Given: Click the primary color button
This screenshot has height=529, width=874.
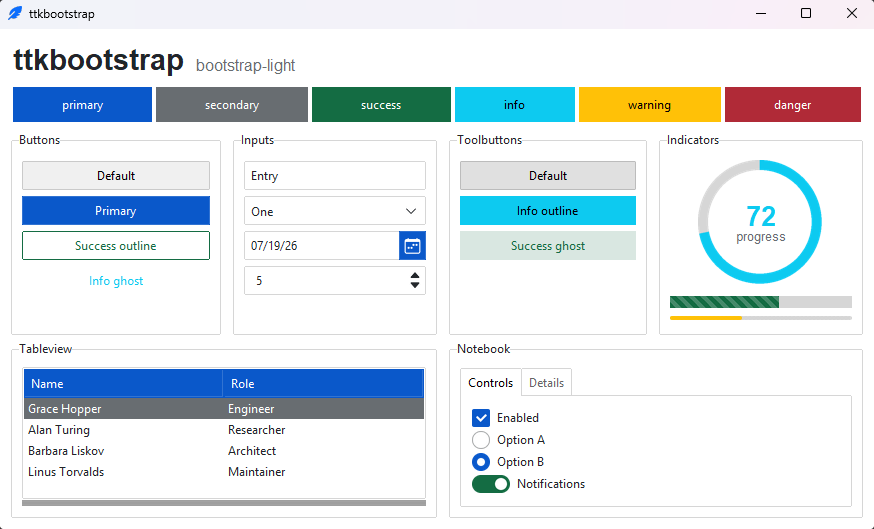Looking at the screenshot, I should coord(82,104).
